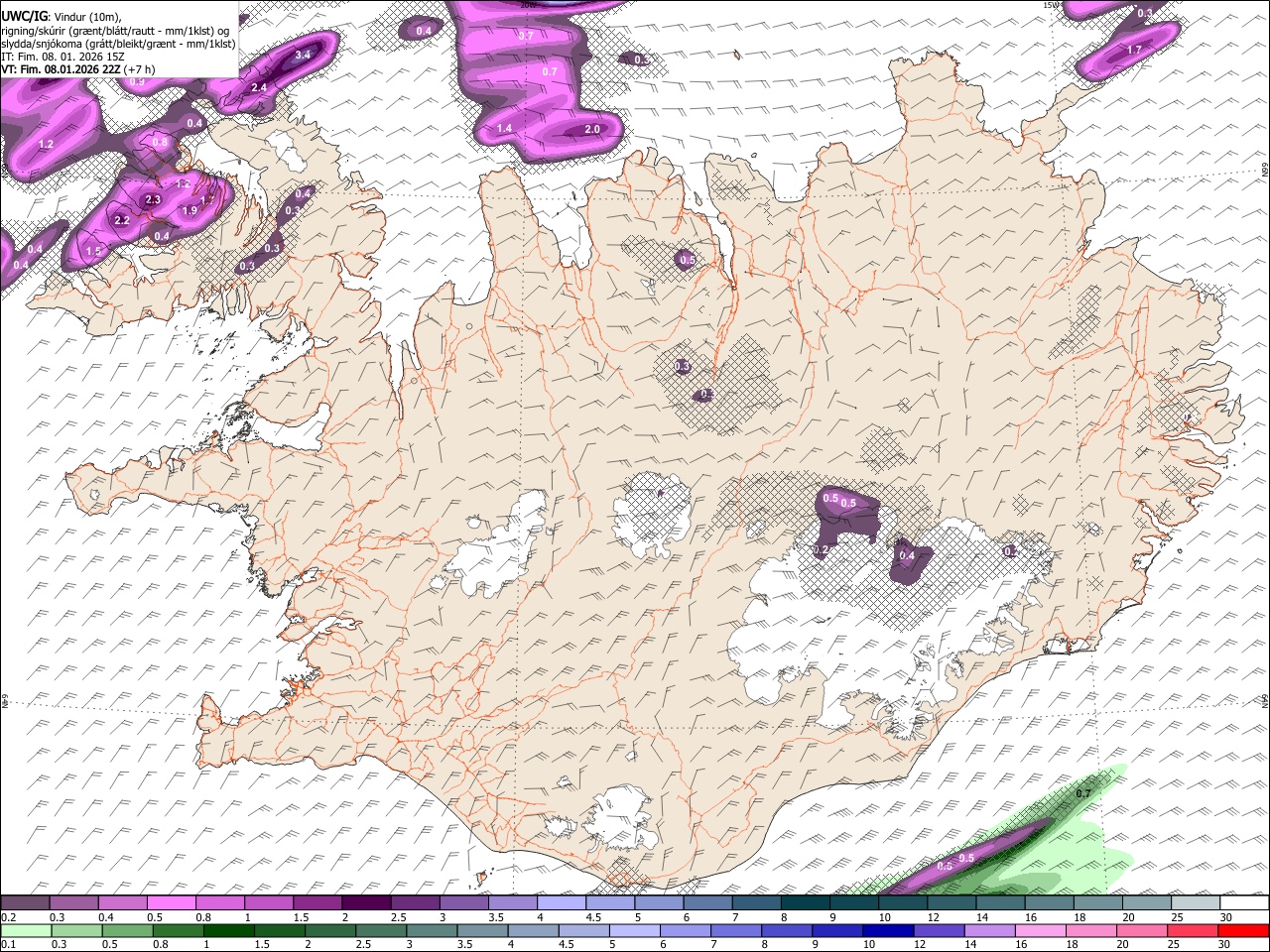Click the valid time 'VT: Fim. 08.01.2026 22Z (+7 h)'
The width and height of the screenshot is (1270, 952).
[78, 69]
